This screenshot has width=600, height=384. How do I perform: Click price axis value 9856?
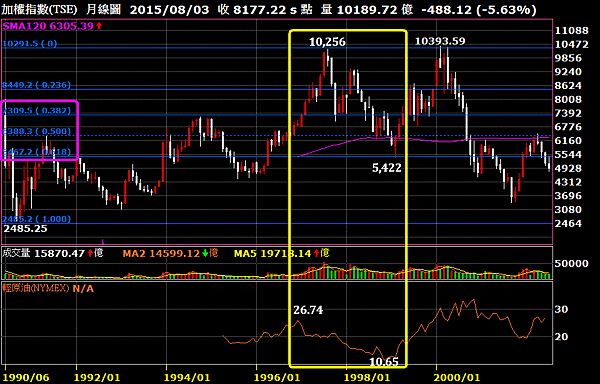[x=568, y=58]
